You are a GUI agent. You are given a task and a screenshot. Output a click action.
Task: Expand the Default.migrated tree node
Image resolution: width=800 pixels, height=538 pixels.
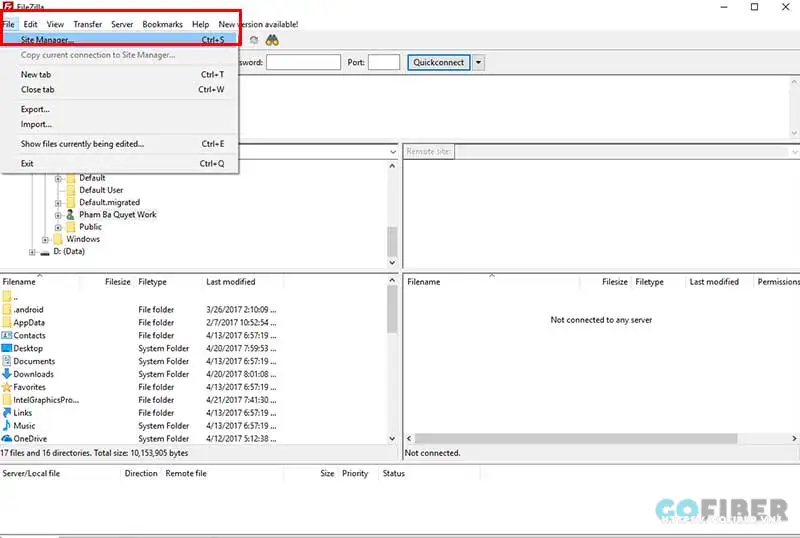[x=58, y=203]
